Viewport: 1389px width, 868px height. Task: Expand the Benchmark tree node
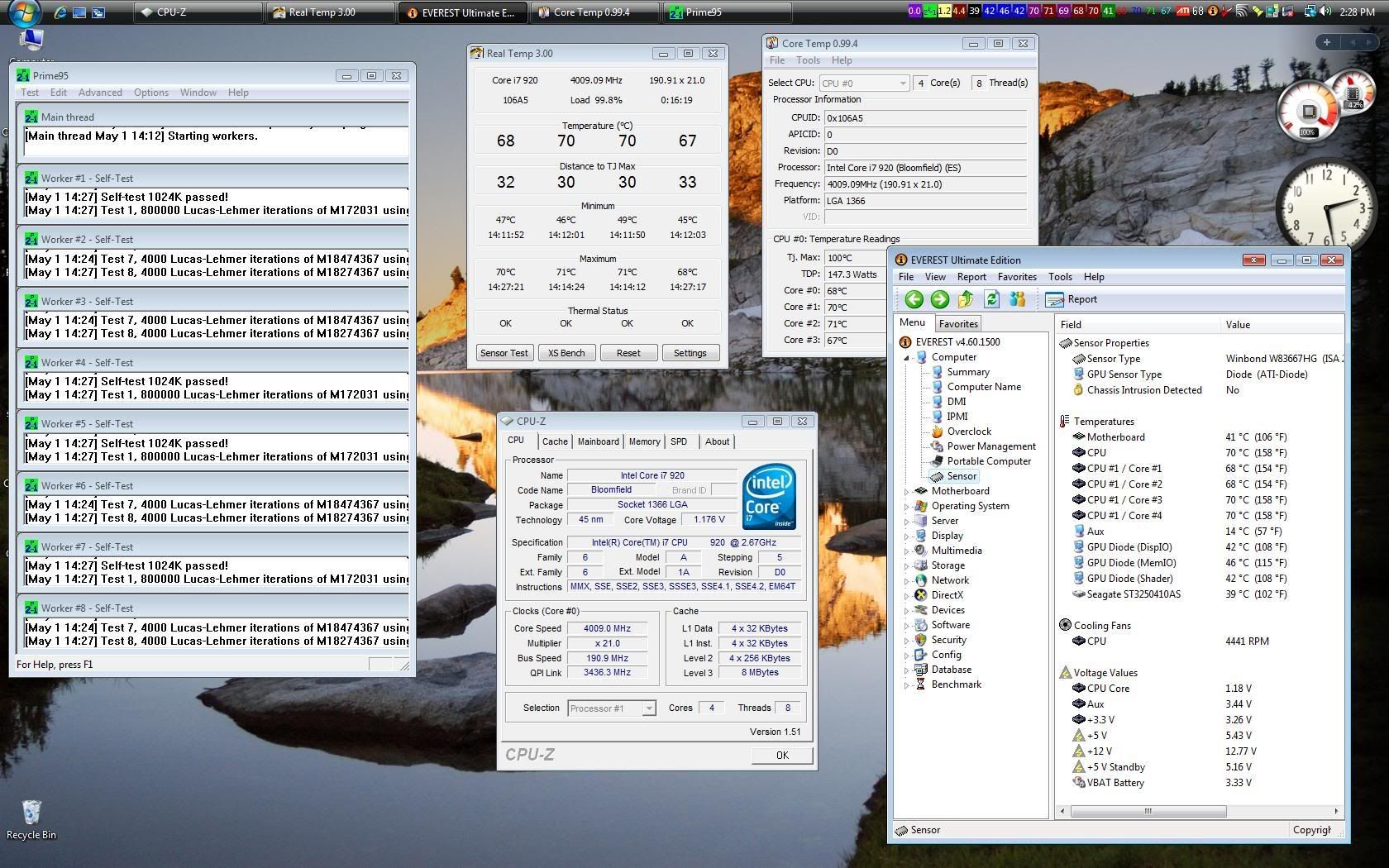[x=906, y=684]
